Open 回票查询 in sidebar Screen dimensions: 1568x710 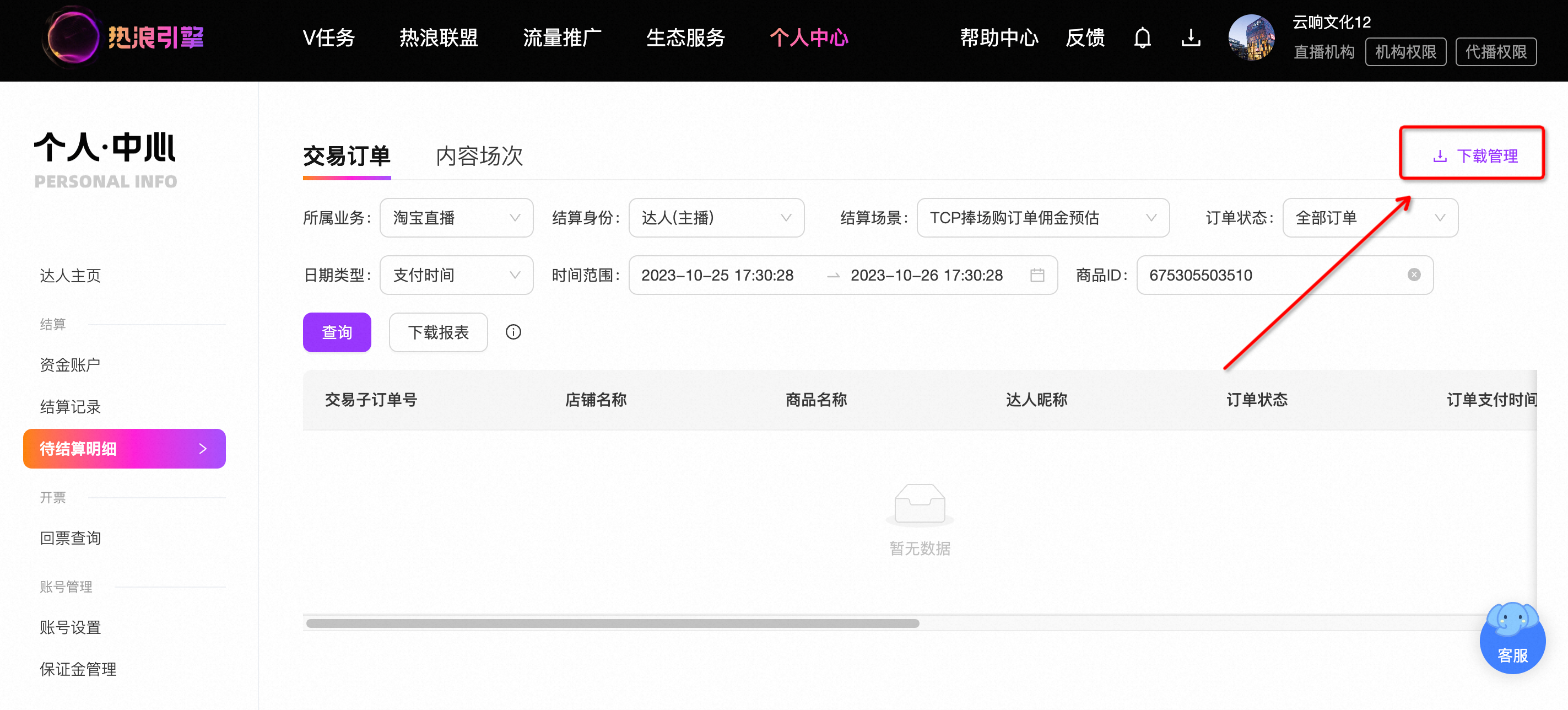pos(70,537)
